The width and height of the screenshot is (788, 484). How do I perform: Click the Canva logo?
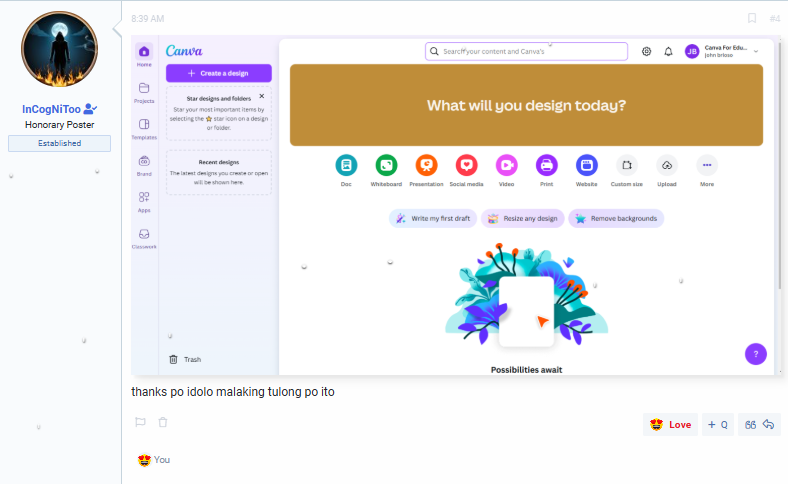click(184, 51)
